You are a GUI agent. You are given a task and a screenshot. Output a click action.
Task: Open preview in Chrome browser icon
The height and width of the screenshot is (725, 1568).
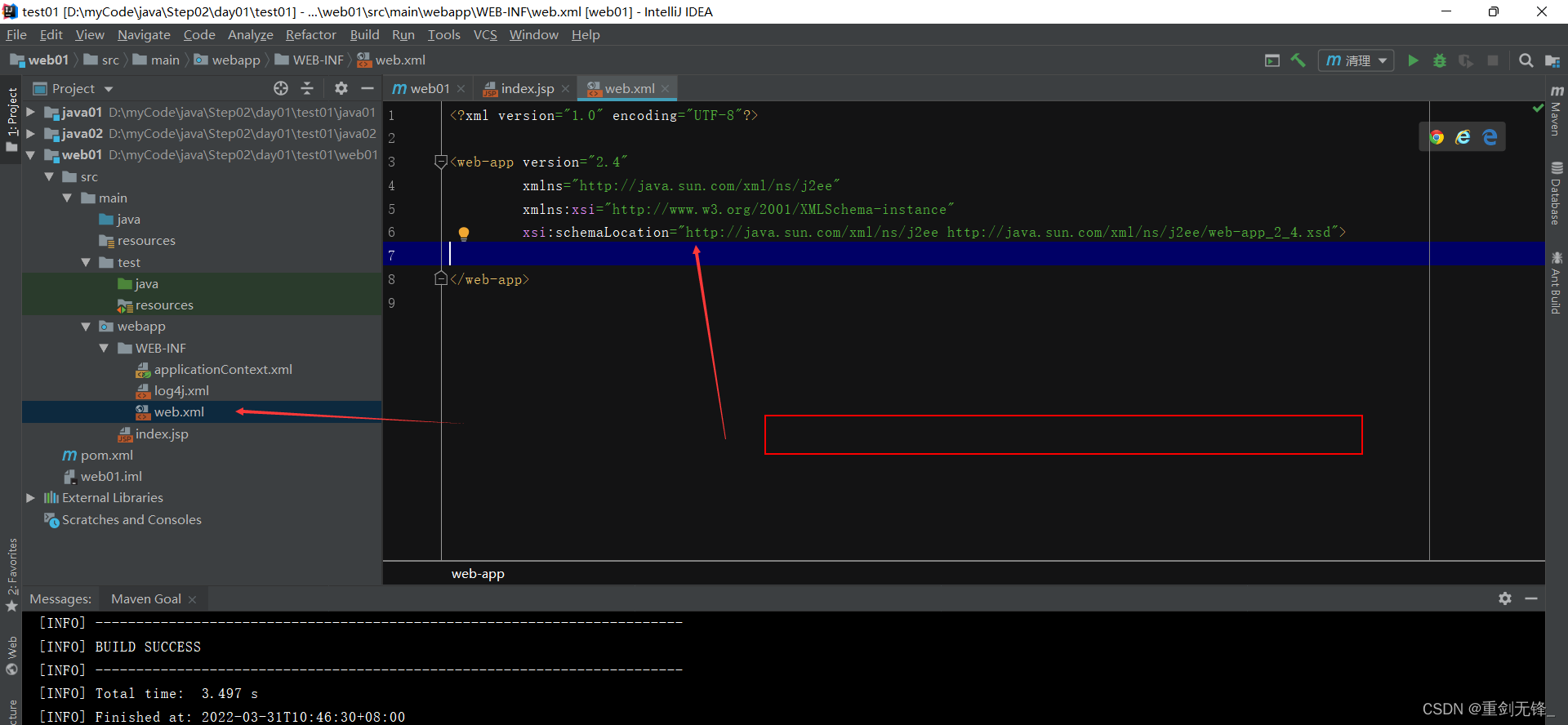(x=1437, y=137)
